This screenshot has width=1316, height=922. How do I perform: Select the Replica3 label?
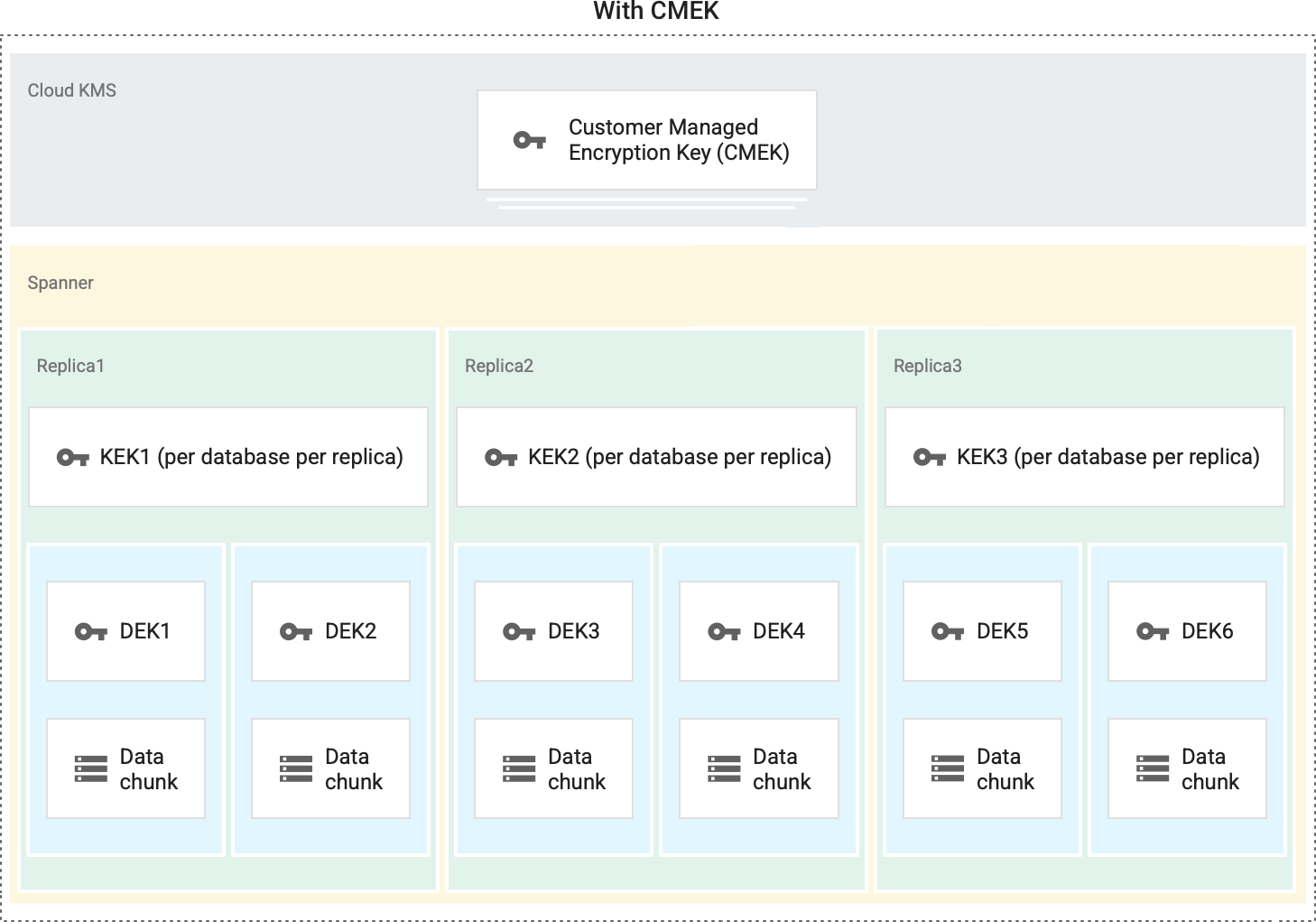[x=928, y=366]
